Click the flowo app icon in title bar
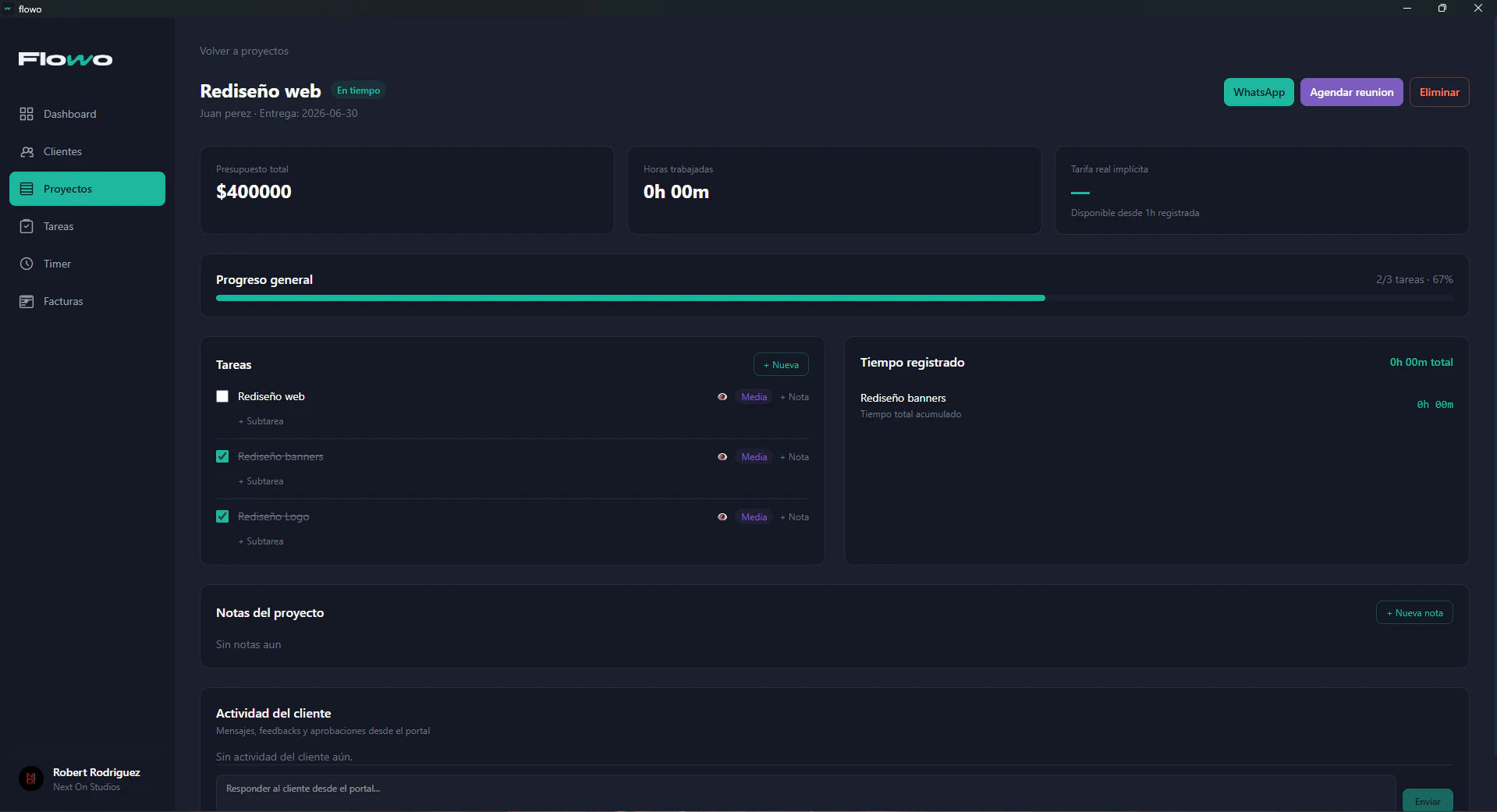1497x812 pixels. (x=8, y=9)
